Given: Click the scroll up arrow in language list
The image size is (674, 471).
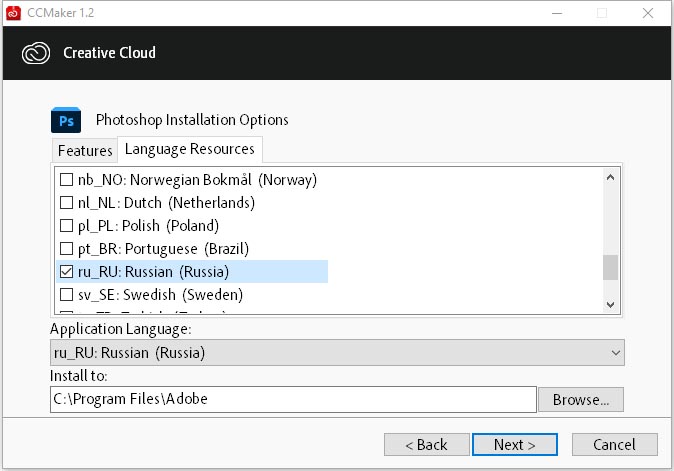Looking at the screenshot, I should click(610, 177).
